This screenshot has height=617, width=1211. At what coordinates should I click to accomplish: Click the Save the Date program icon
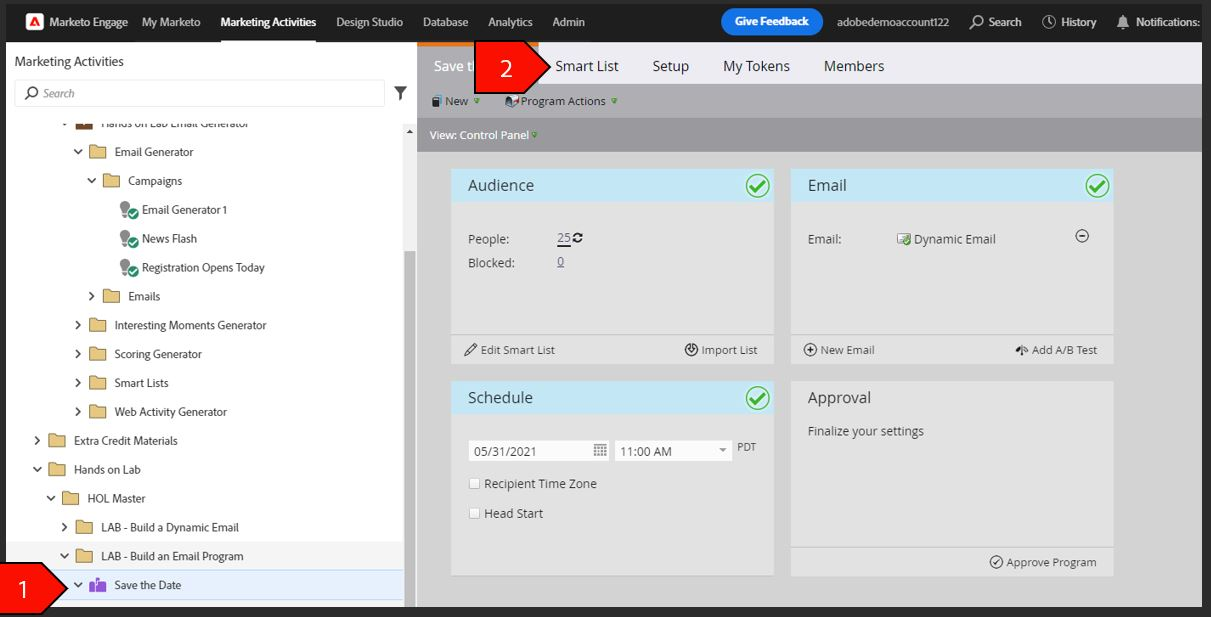[x=98, y=585]
